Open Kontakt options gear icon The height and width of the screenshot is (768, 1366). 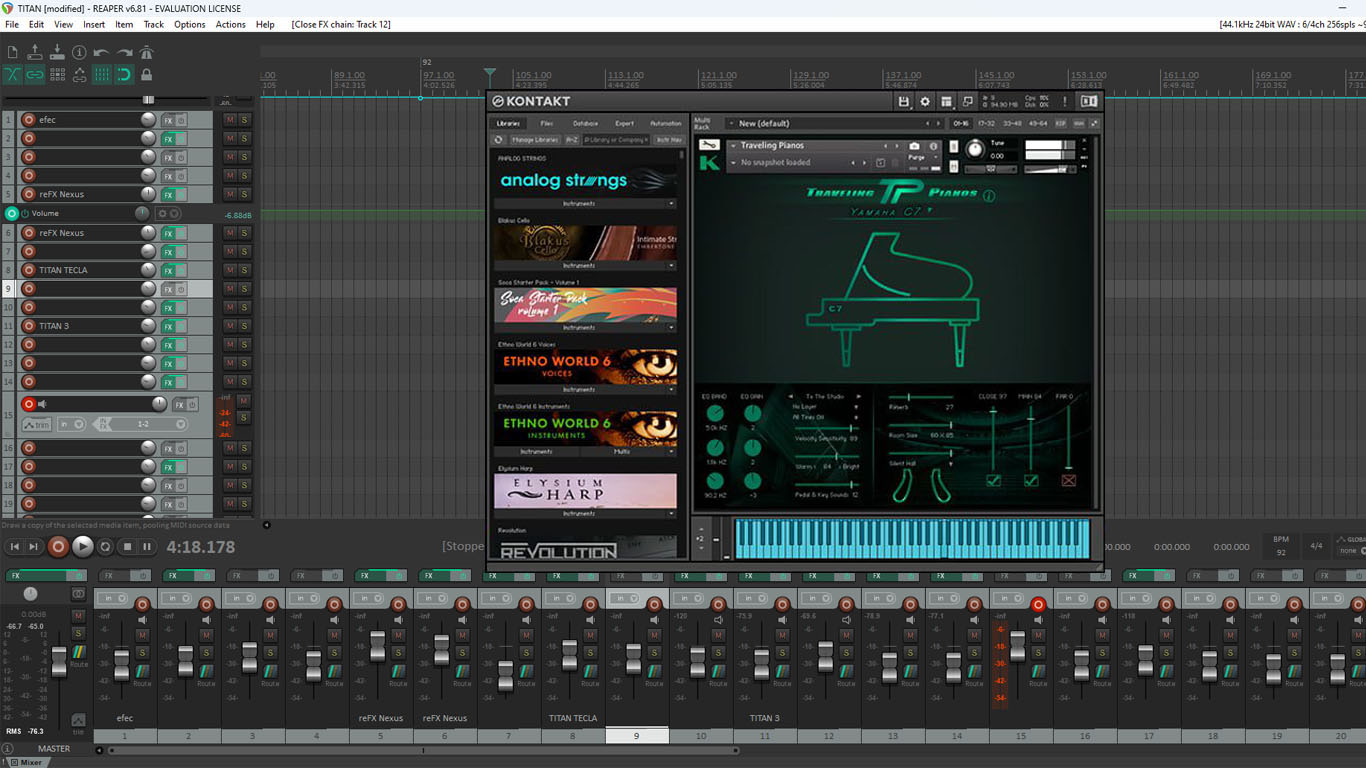925,102
